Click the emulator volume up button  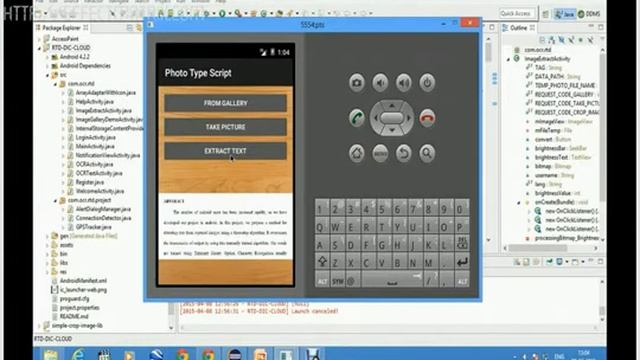pyautogui.click(x=404, y=83)
